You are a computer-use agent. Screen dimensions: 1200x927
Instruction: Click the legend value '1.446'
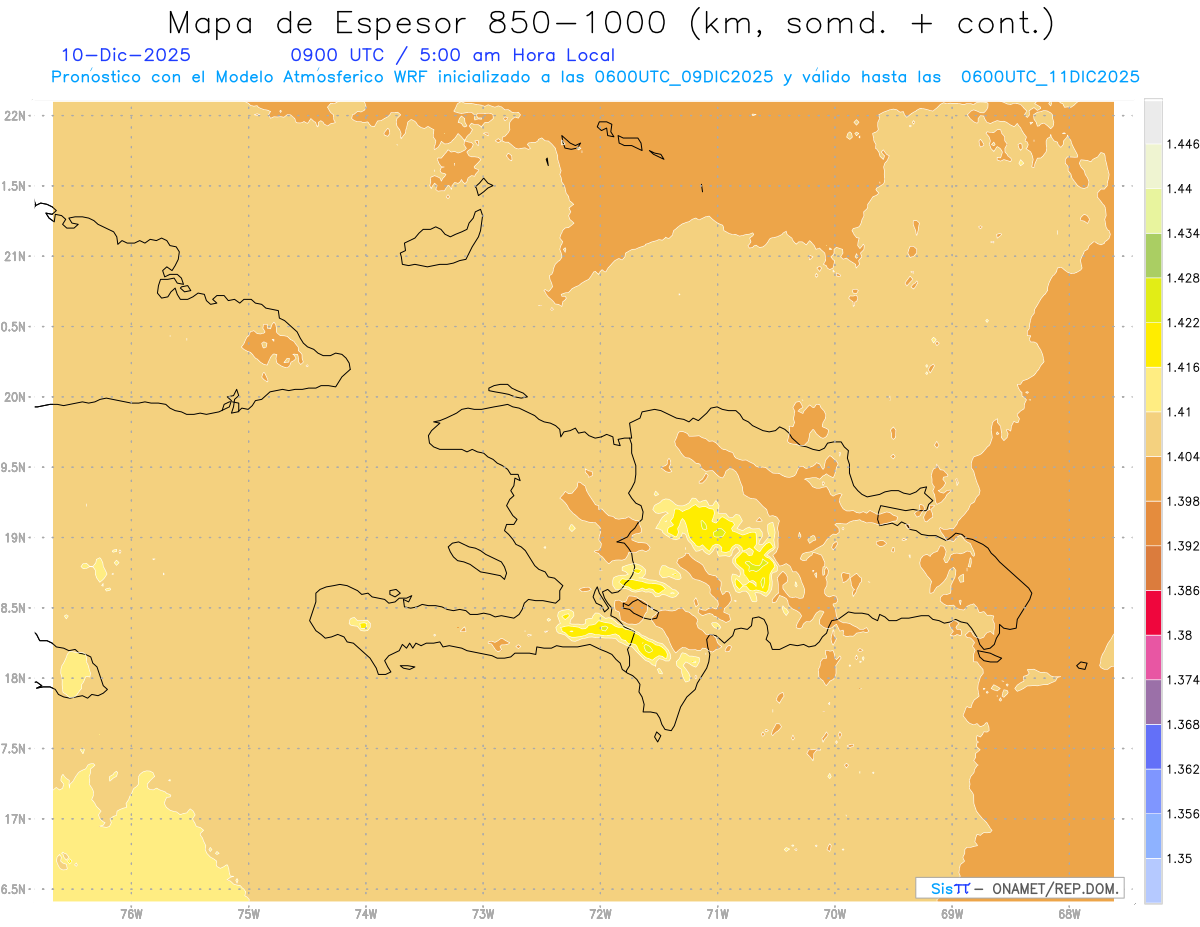pyautogui.click(x=1182, y=144)
